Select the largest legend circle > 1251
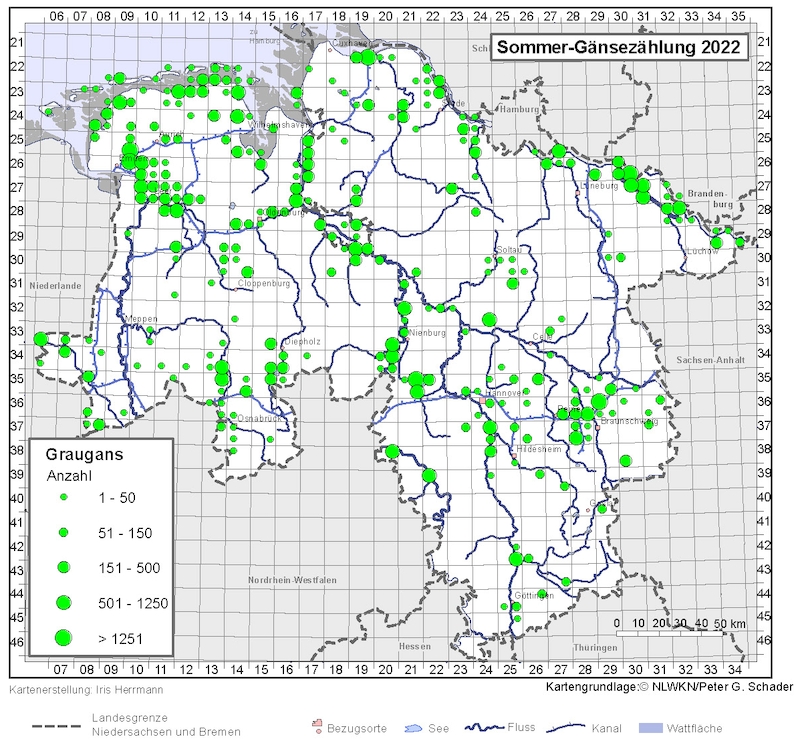Screen dimensions: 800x739 pos(63,637)
